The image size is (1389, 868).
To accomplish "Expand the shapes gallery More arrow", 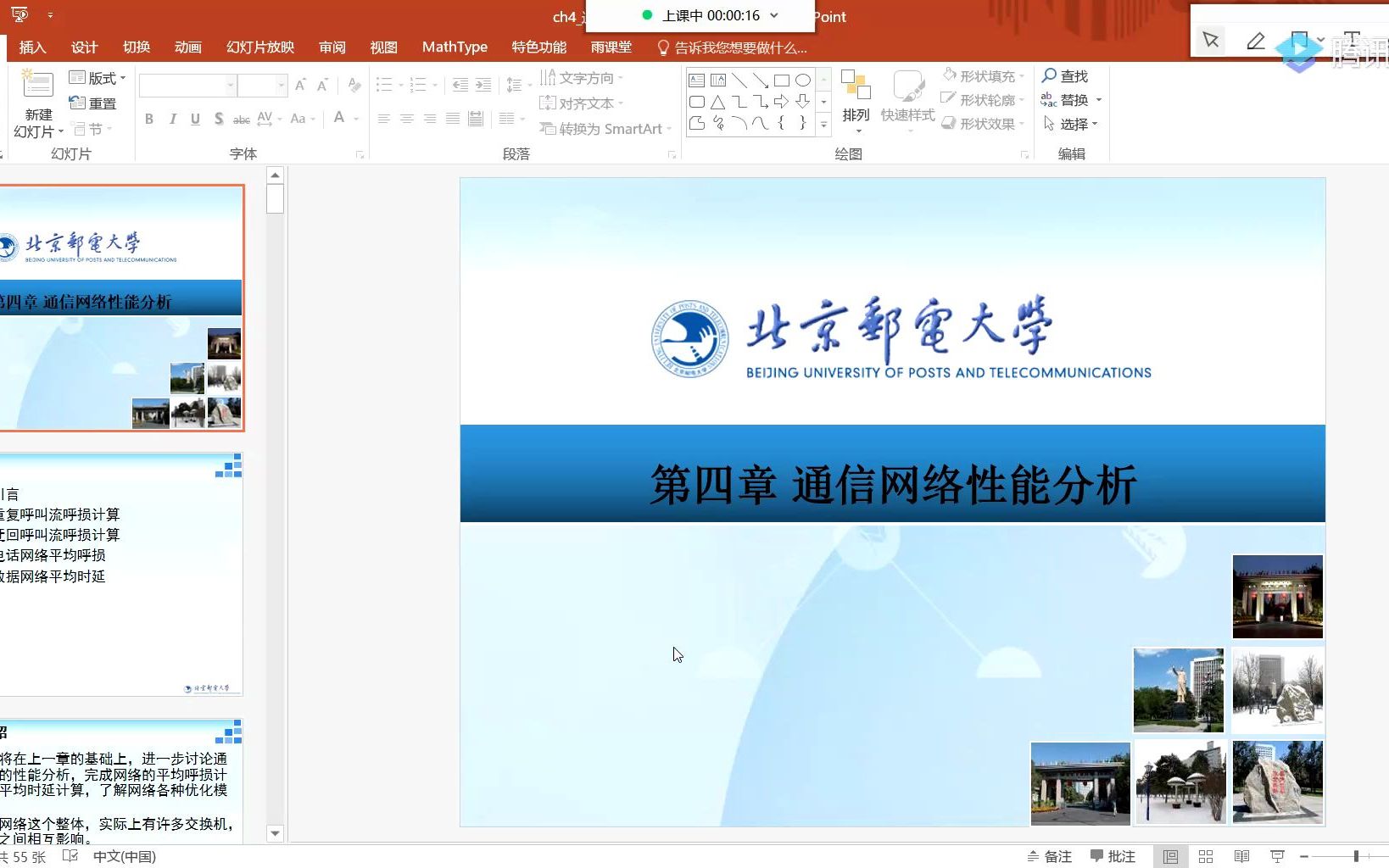I will [x=823, y=125].
